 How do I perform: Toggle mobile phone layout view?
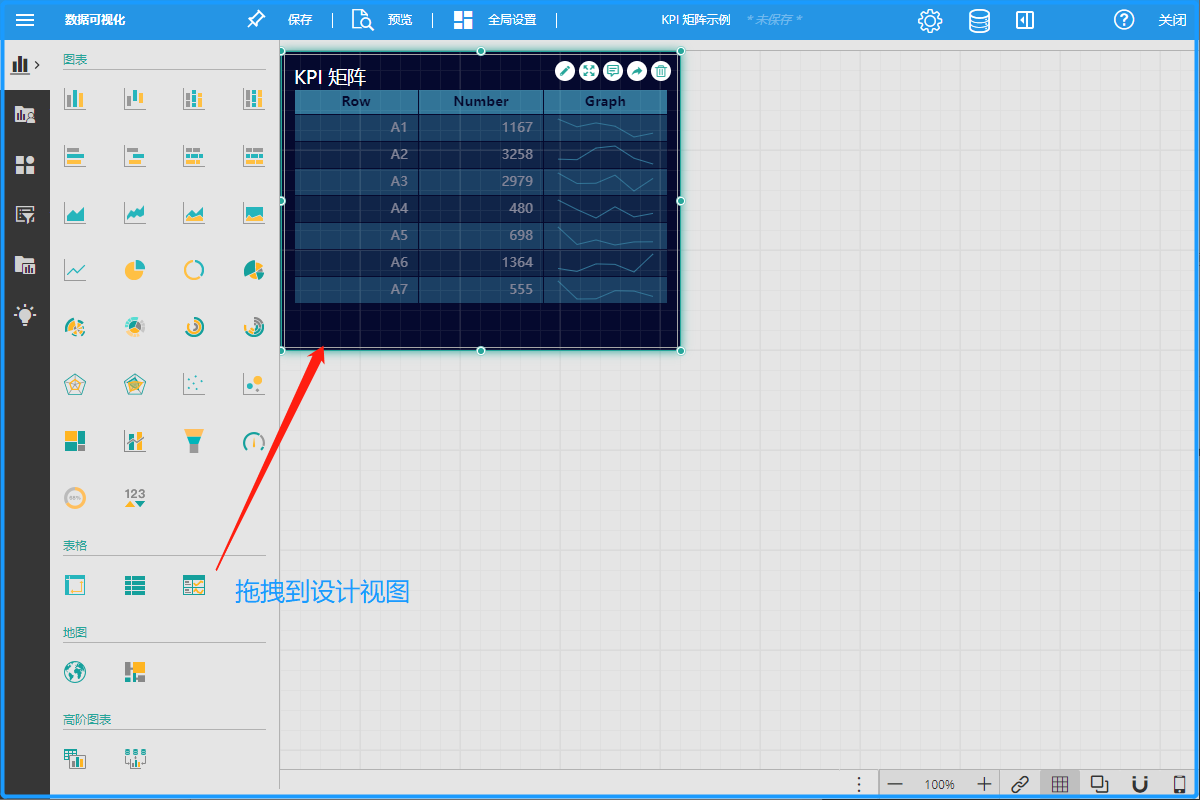pos(1179,784)
